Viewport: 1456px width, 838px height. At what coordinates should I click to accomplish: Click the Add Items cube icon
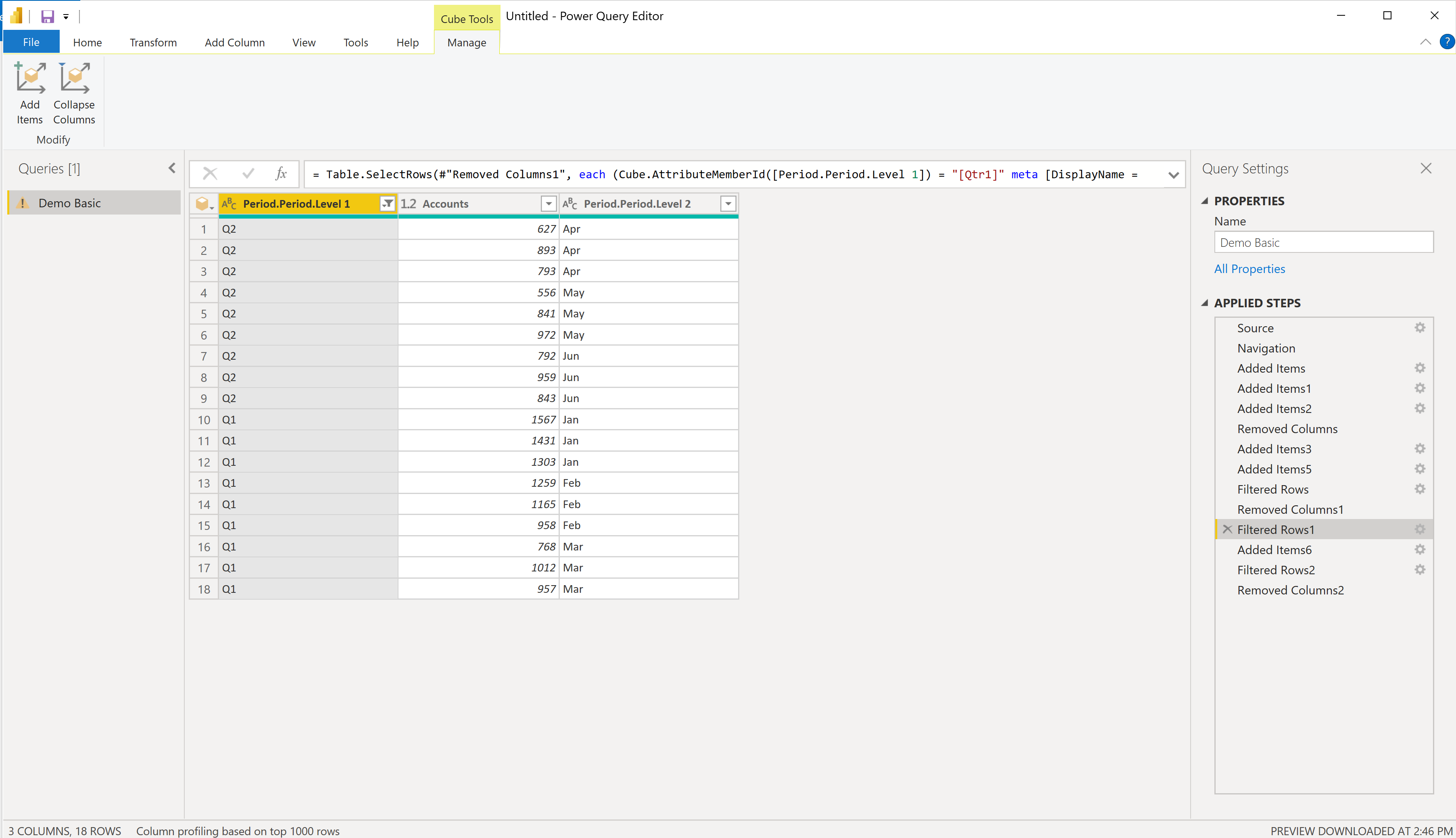[x=30, y=78]
